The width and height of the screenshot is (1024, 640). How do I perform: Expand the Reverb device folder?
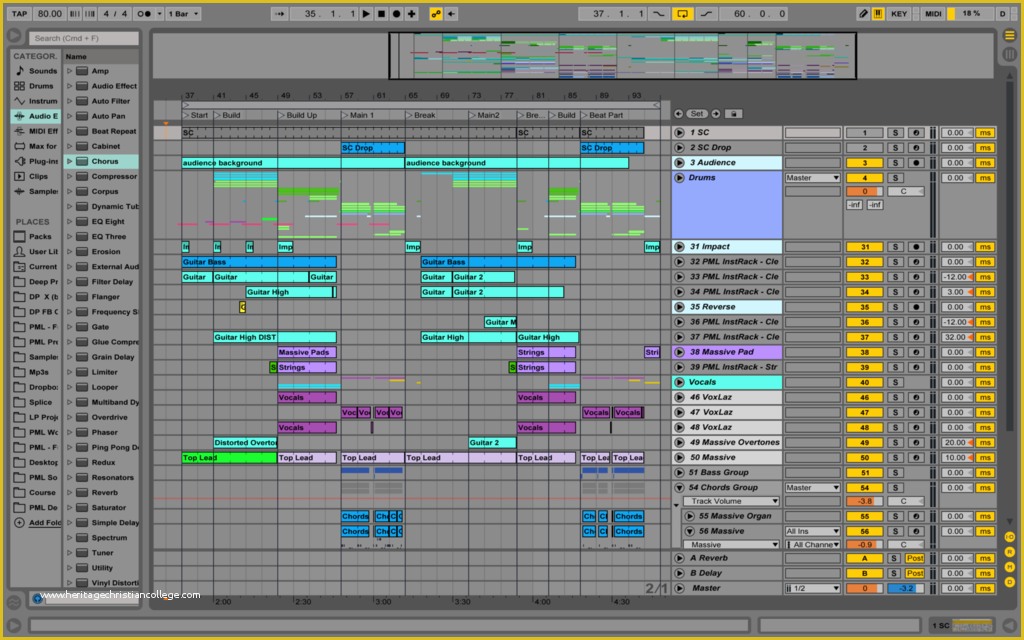(x=69, y=492)
